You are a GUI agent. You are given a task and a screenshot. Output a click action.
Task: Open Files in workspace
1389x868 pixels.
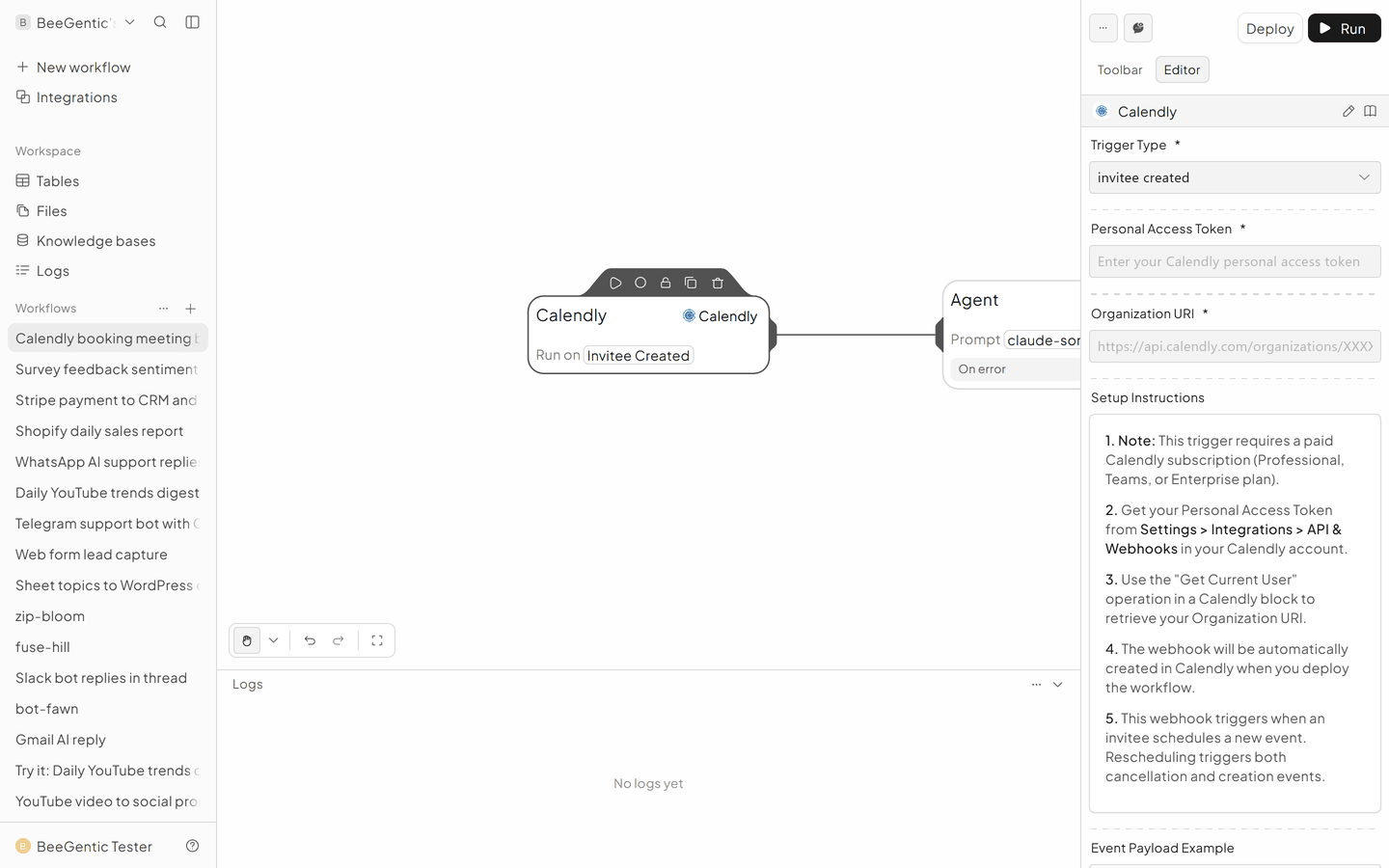108,211
